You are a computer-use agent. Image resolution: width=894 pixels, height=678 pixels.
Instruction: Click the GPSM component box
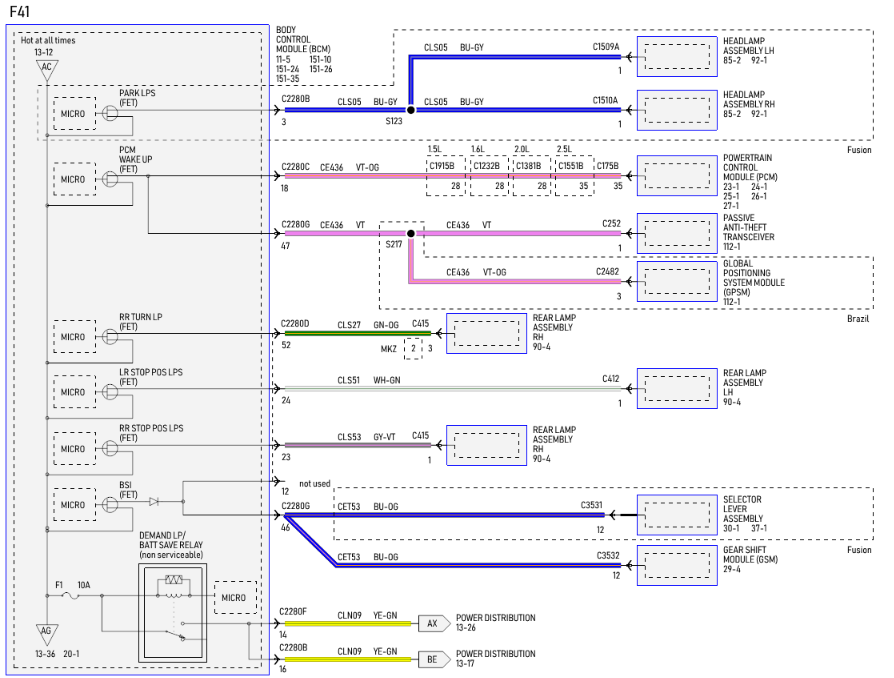pyautogui.click(x=677, y=282)
